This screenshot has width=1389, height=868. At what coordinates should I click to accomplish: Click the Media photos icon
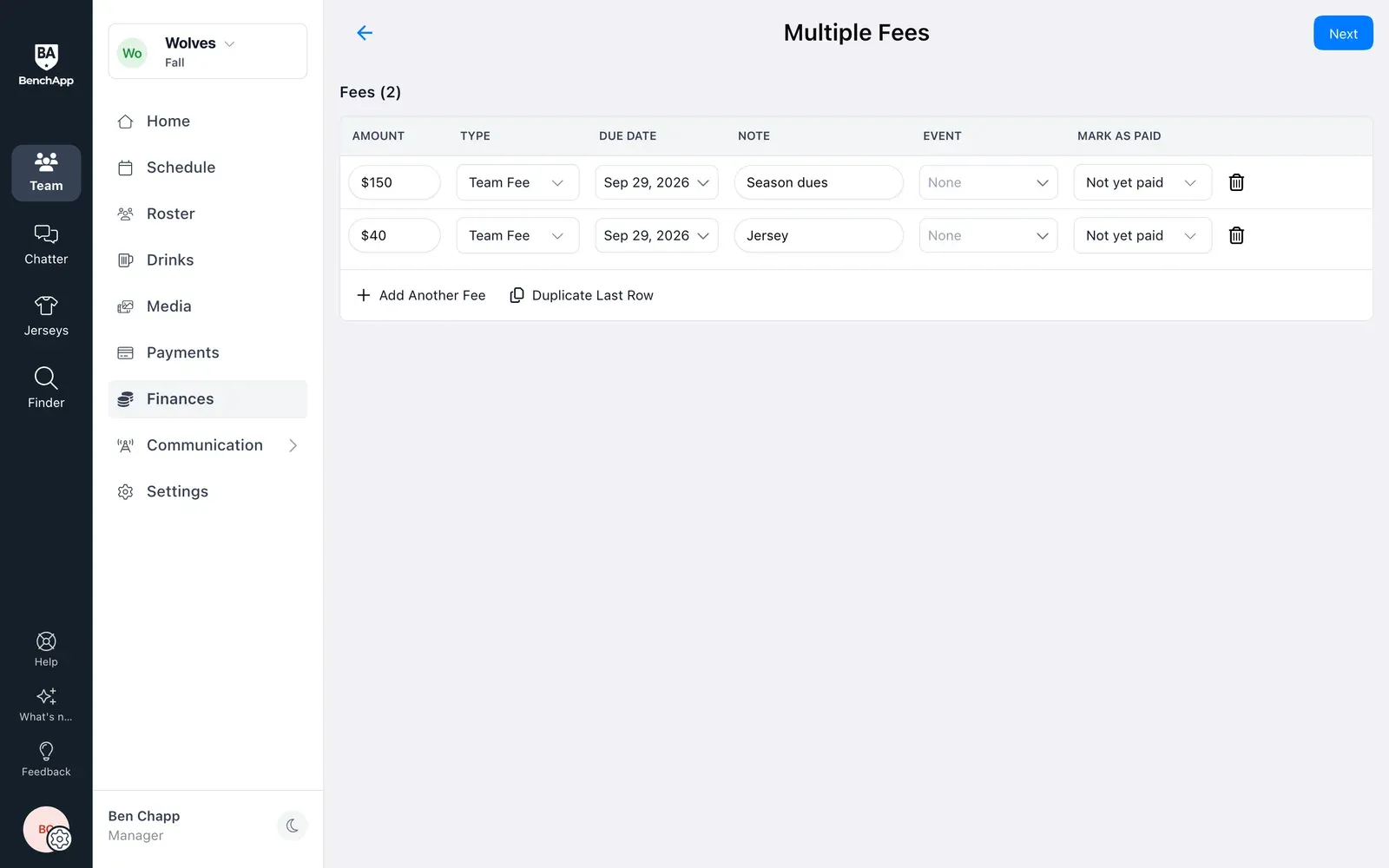[x=125, y=306]
